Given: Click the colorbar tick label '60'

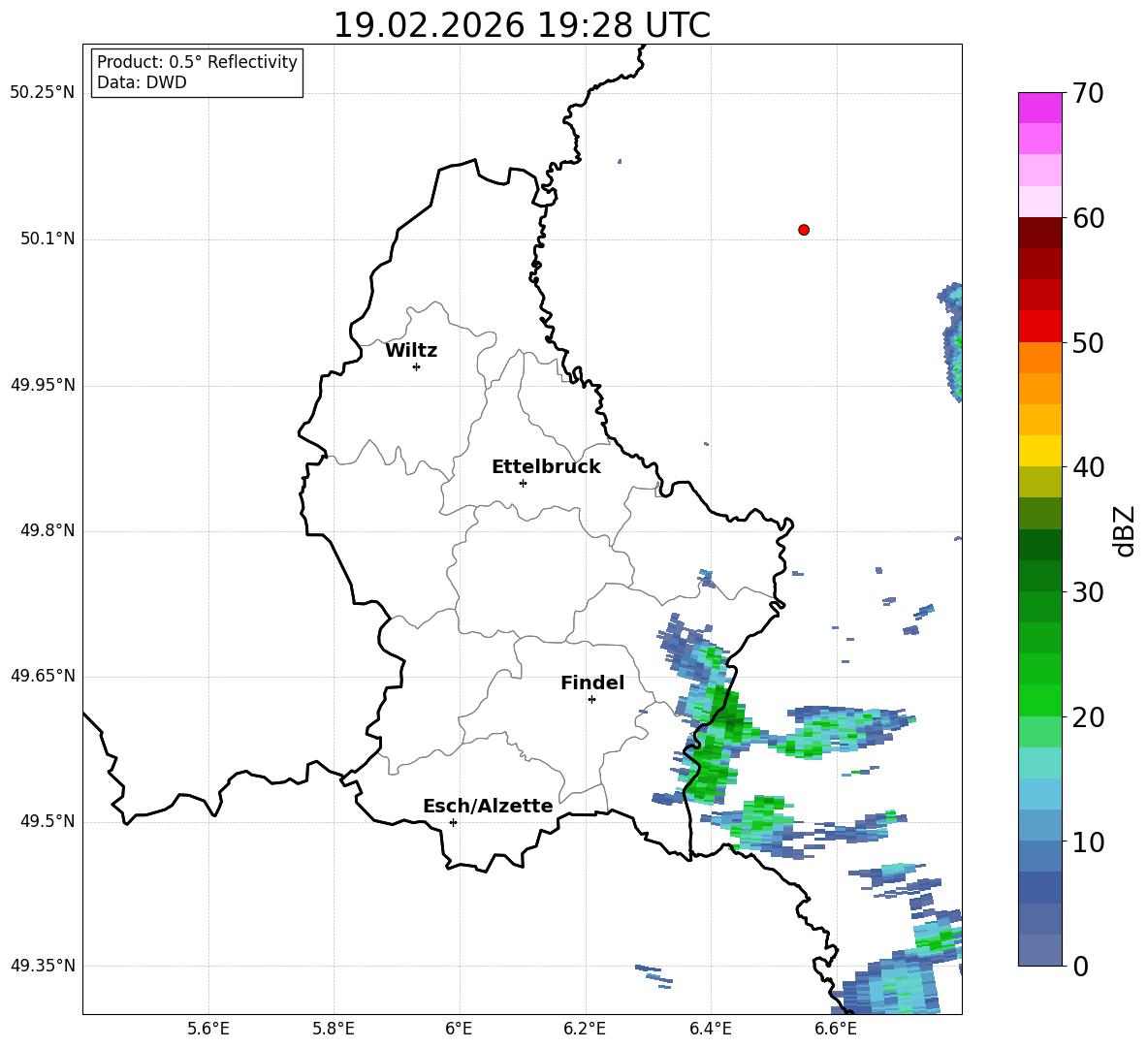Looking at the screenshot, I should point(1088,218).
